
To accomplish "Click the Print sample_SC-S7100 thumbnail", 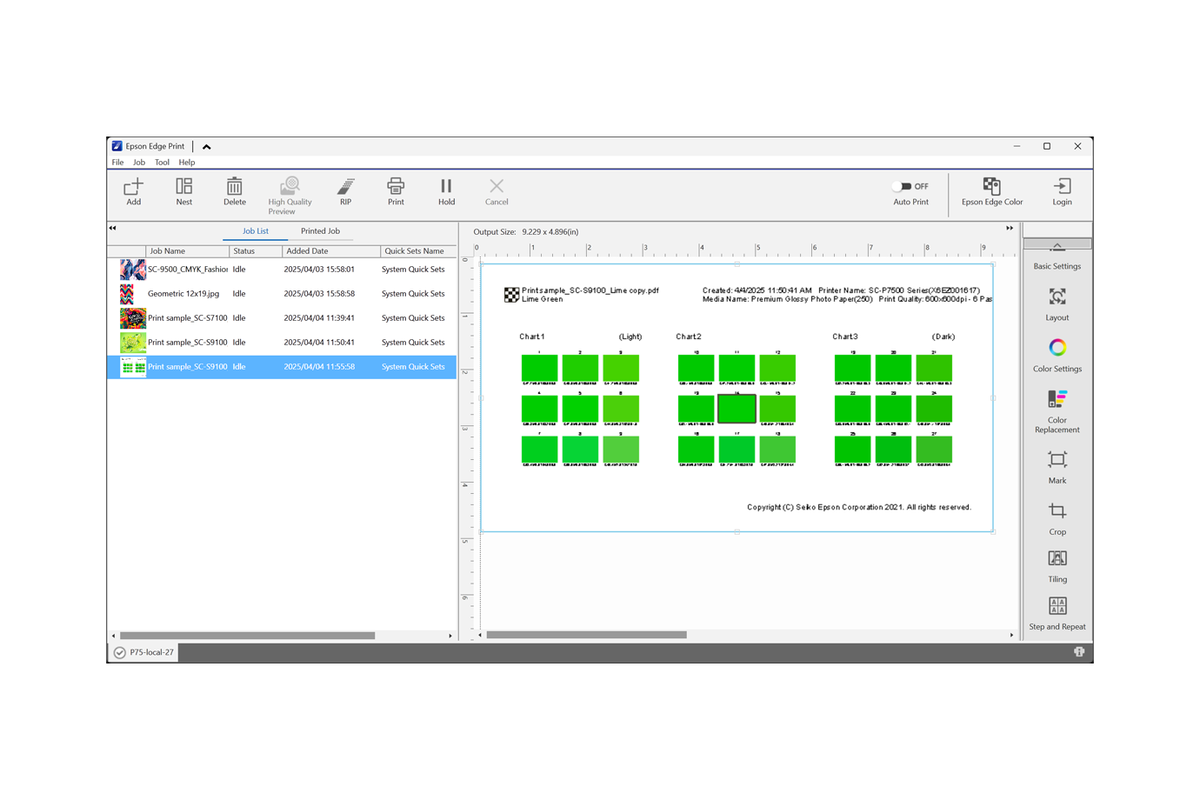I will pyautogui.click(x=133, y=318).
